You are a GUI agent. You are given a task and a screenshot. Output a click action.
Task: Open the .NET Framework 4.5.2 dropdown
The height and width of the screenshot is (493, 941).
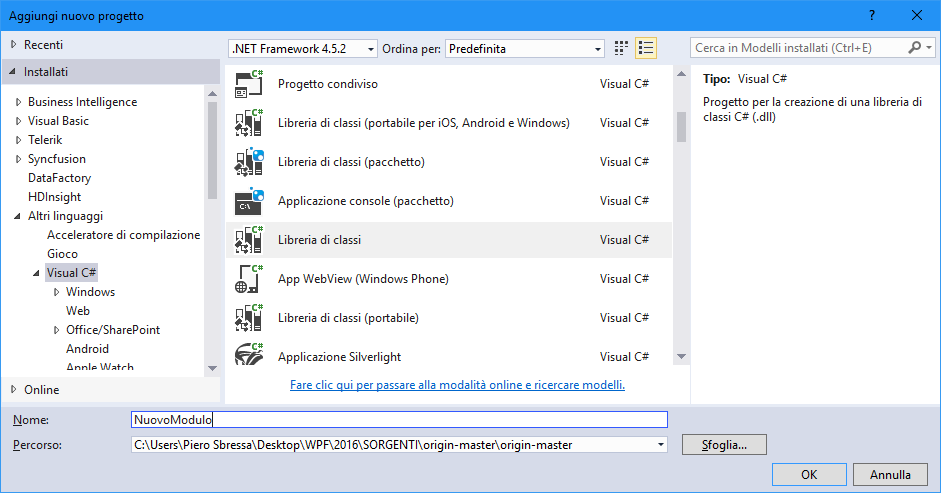tap(303, 49)
